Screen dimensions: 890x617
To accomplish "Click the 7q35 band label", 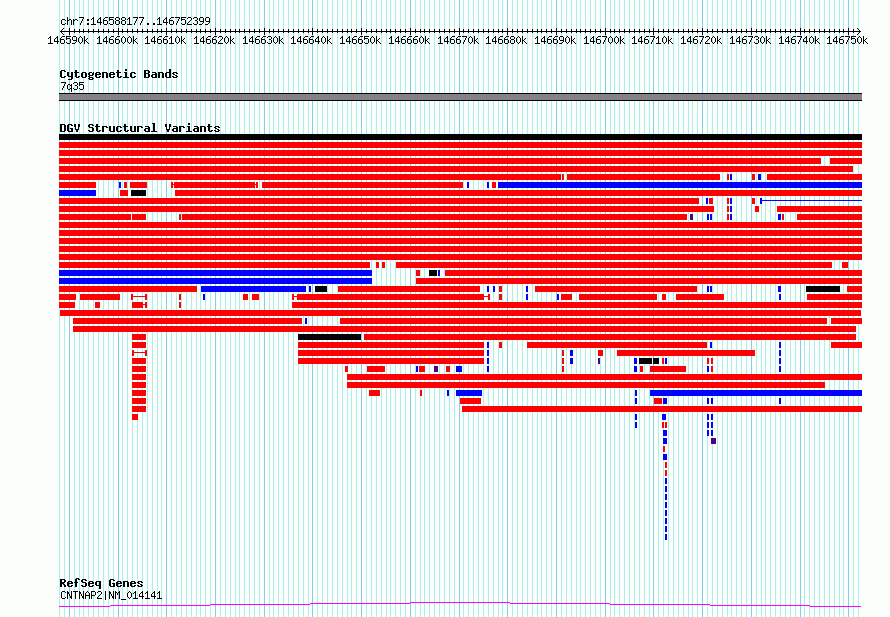I will (72, 86).
